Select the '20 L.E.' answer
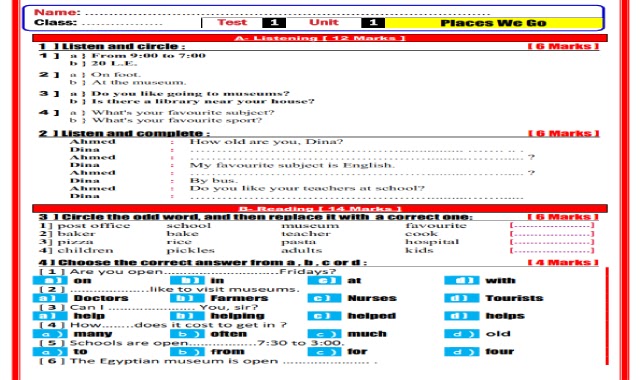This screenshot has width=640, height=380. point(114,63)
